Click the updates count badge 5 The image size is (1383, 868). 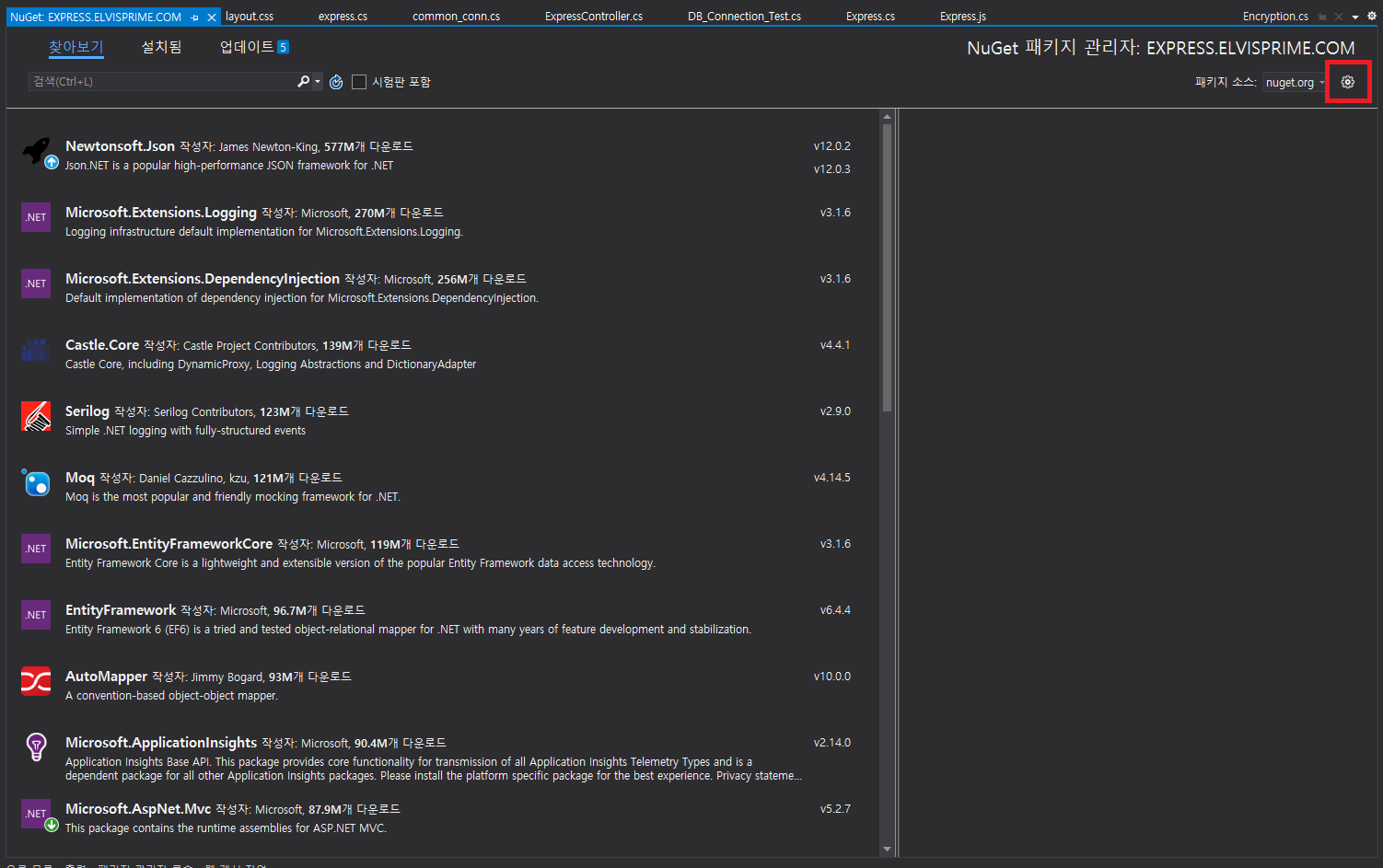click(284, 47)
